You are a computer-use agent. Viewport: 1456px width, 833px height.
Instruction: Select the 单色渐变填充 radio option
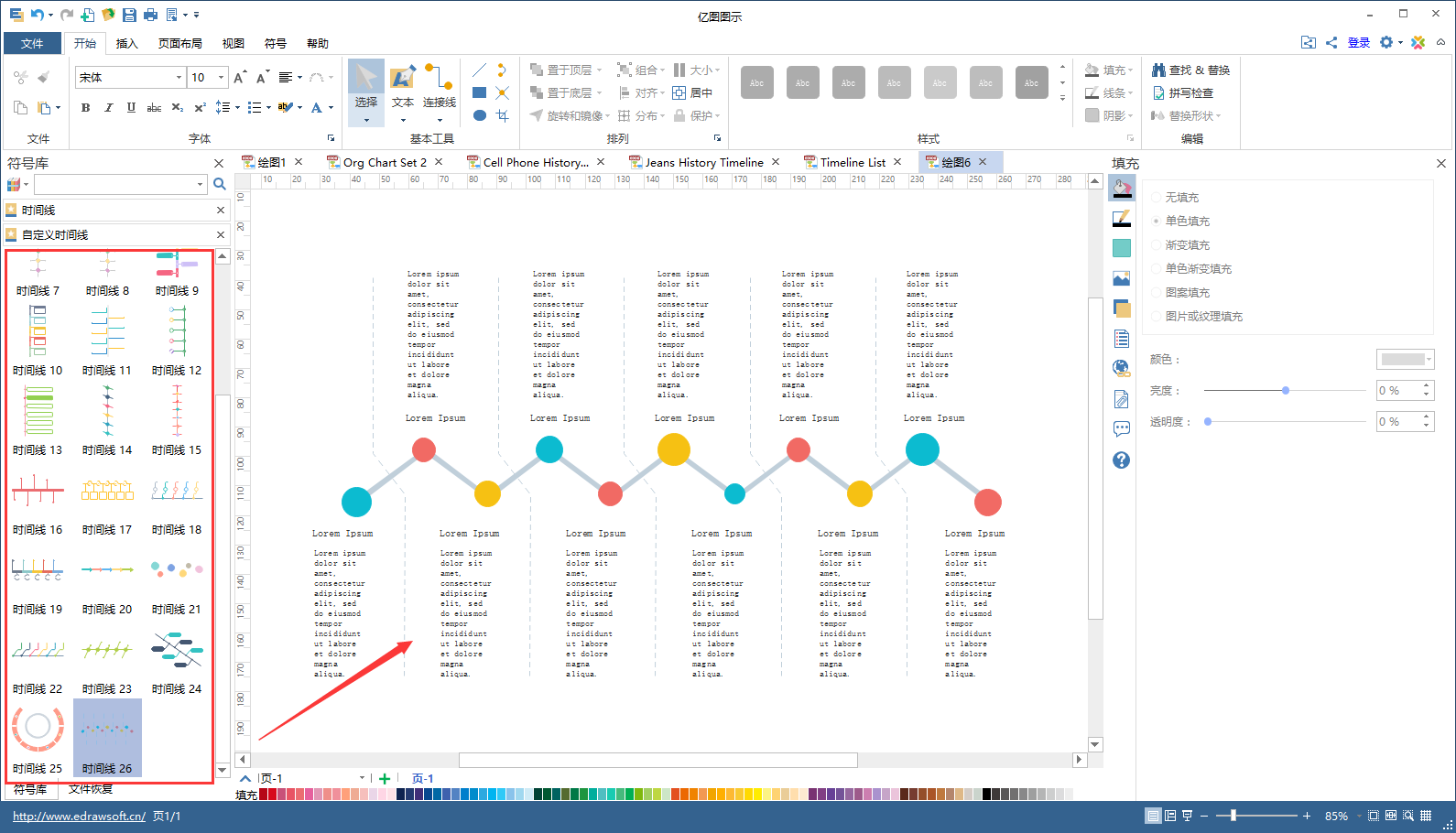1157,269
